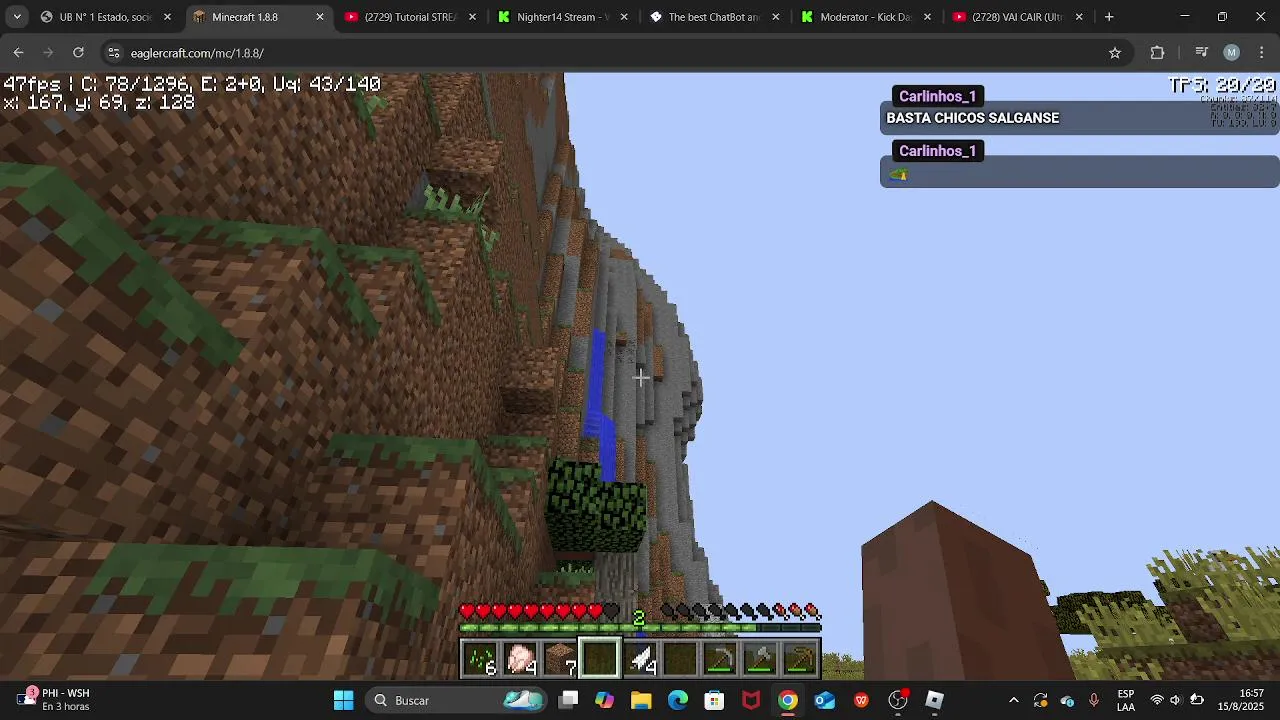Click the browser back arrow
This screenshot has height=720, width=1280.
pyautogui.click(x=18, y=53)
